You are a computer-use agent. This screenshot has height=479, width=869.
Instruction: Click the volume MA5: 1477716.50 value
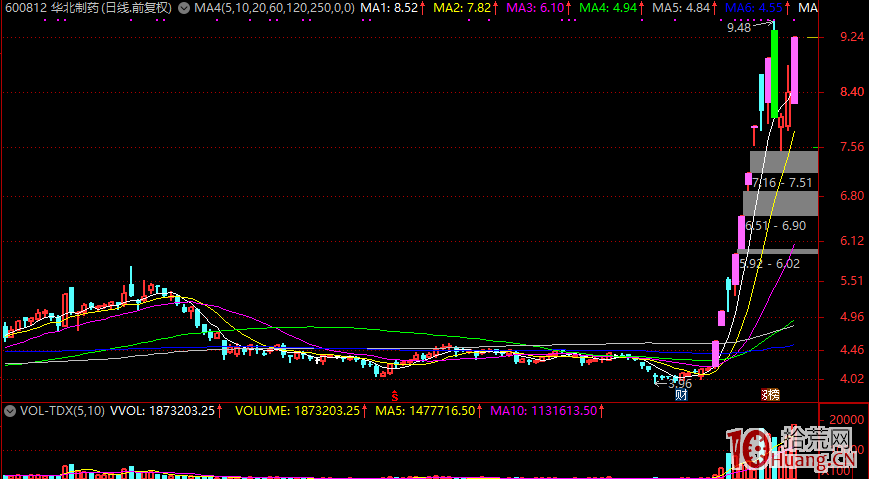pos(425,411)
